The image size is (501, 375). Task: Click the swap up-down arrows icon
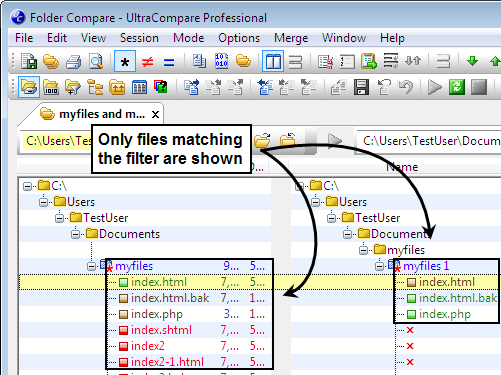pyautogui.click(x=413, y=61)
